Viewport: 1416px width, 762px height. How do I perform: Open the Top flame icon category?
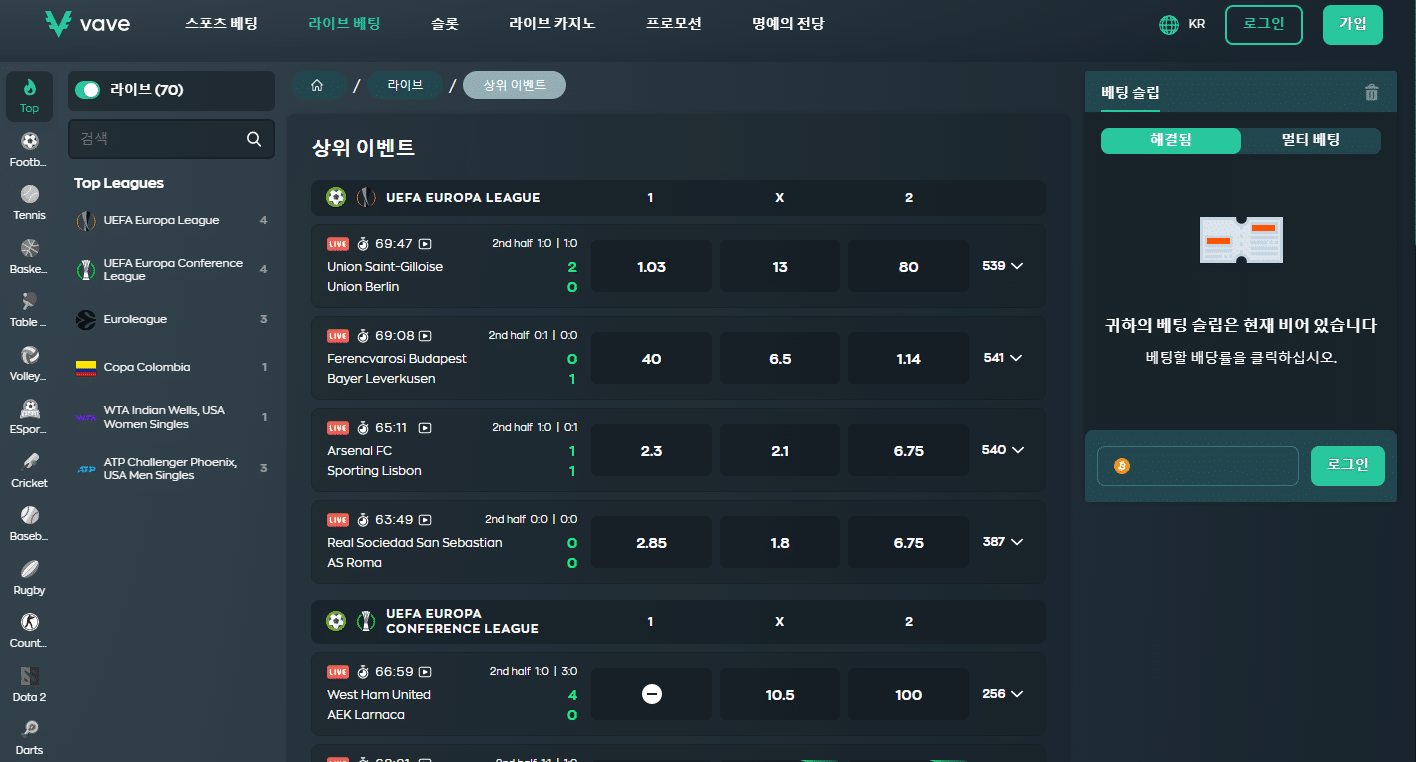click(29, 95)
